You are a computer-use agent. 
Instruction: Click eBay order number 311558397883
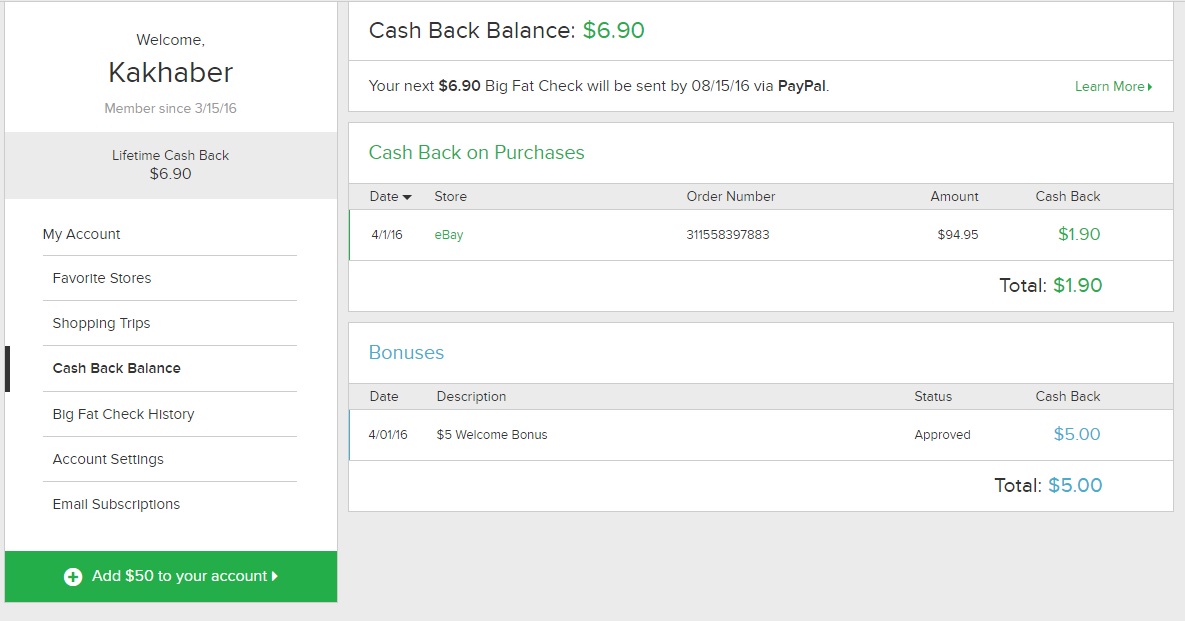coord(728,235)
